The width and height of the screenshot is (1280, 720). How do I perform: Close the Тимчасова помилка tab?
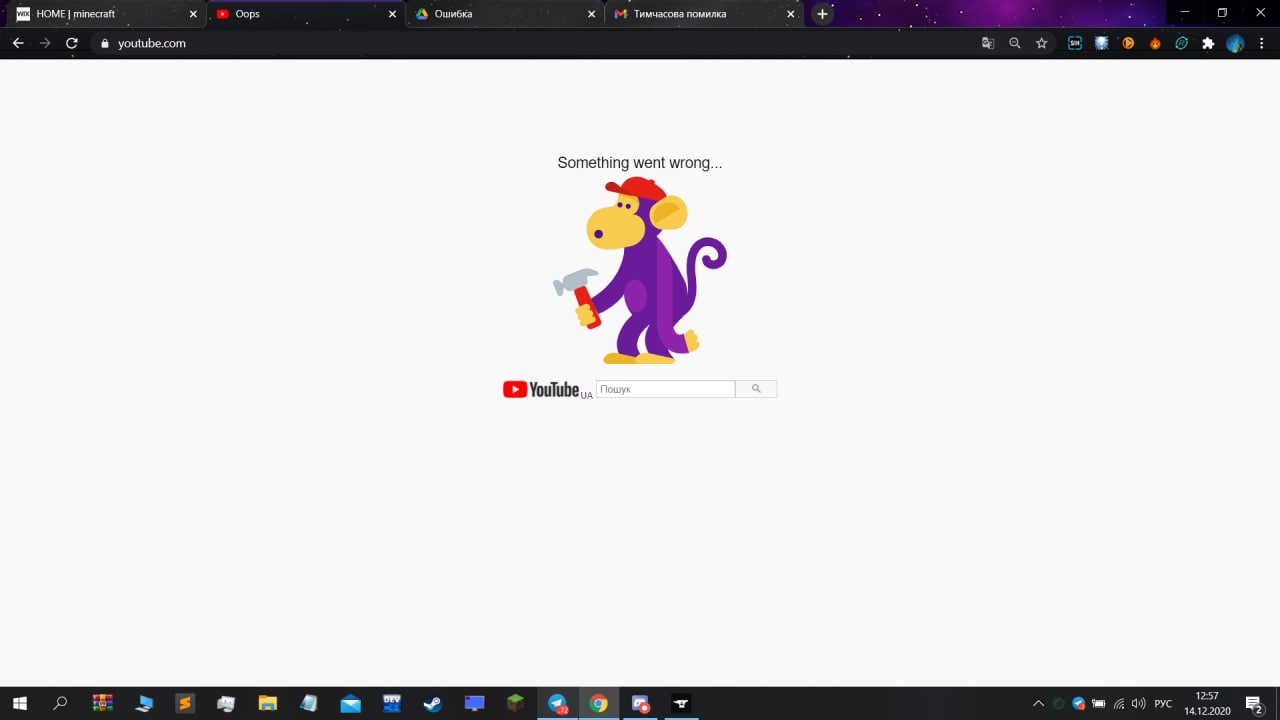(791, 14)
